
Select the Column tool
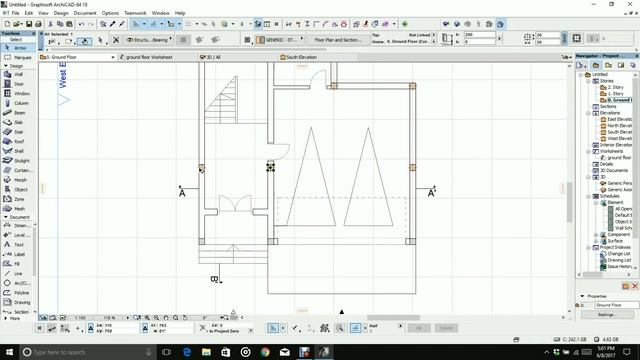[18, 103]
